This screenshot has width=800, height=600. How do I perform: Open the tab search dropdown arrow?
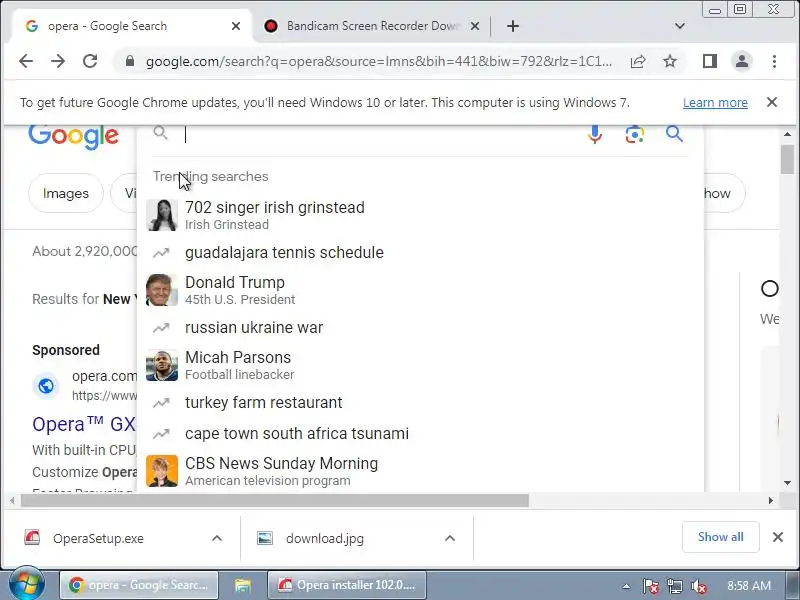coord(680,26)
